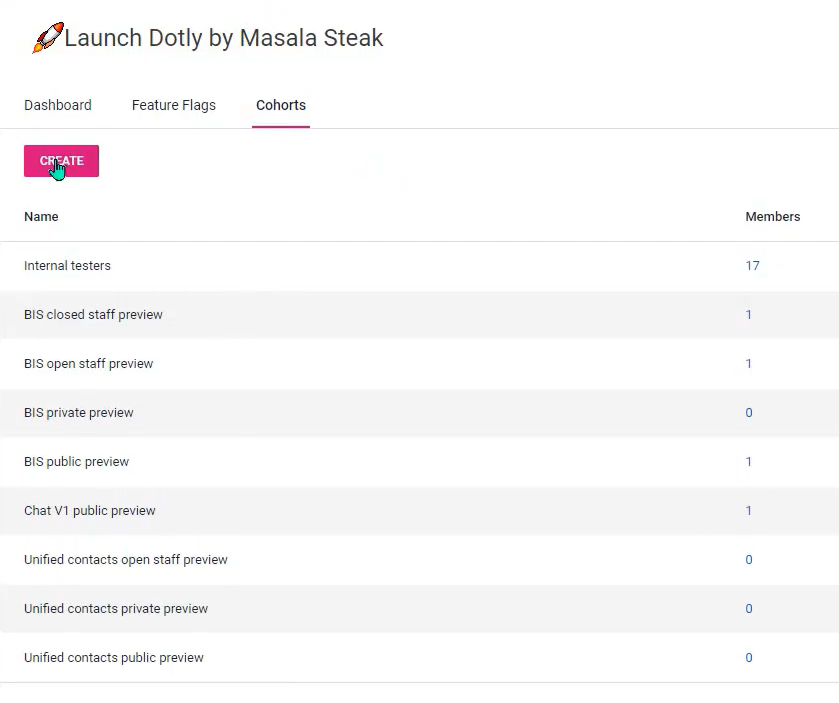Click the rocket icon in the title

pyautogui.click(x=46, y=39)
